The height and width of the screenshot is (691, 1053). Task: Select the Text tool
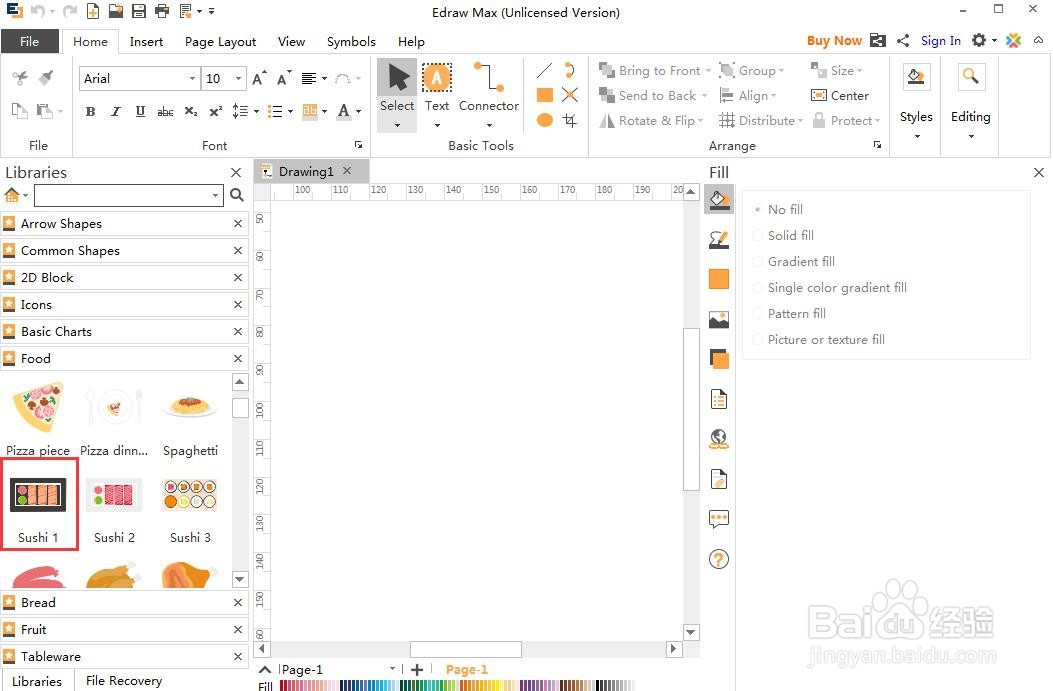(437, 94)
